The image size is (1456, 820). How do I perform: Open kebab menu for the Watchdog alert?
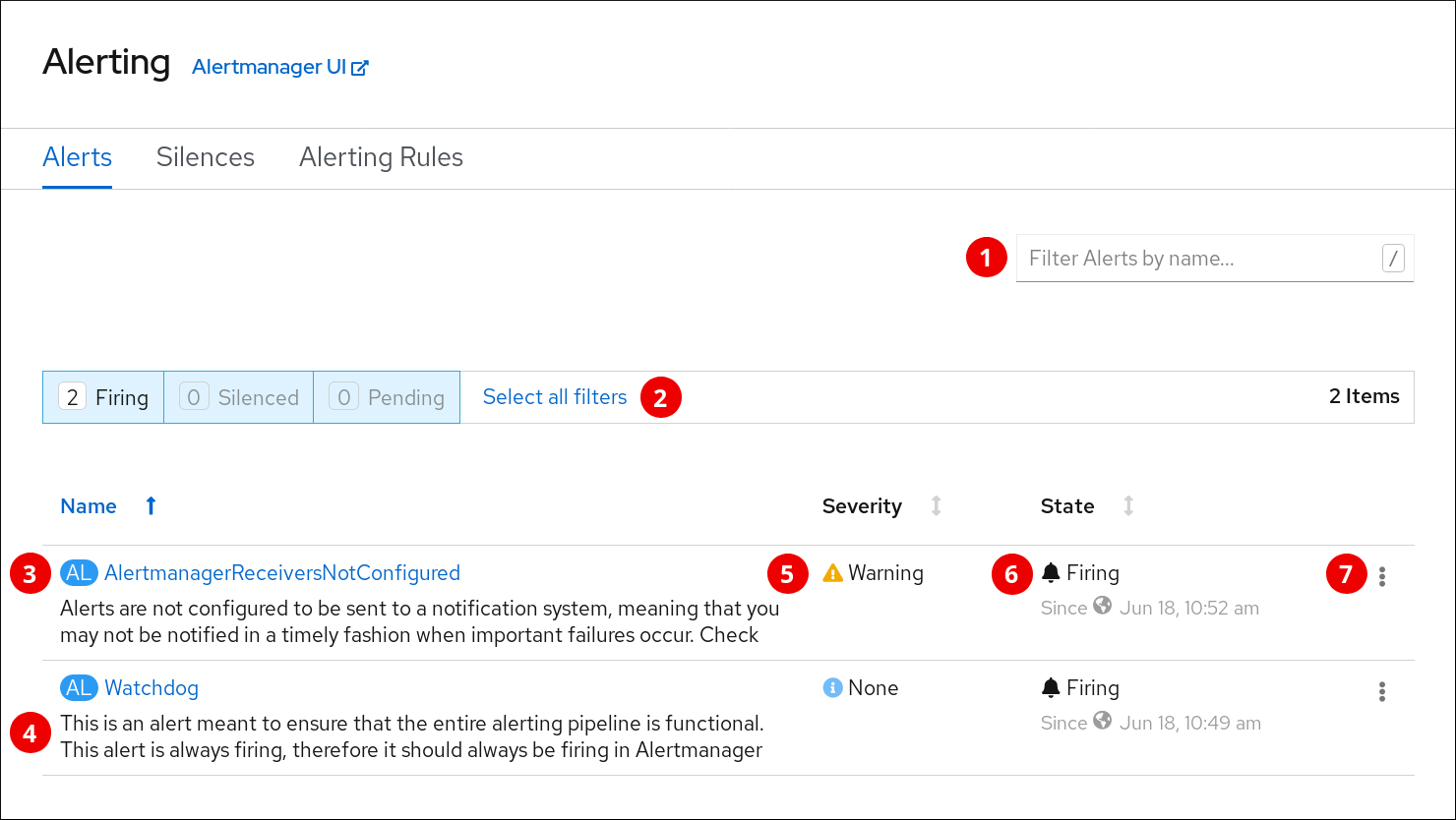tap(1382, 692)
